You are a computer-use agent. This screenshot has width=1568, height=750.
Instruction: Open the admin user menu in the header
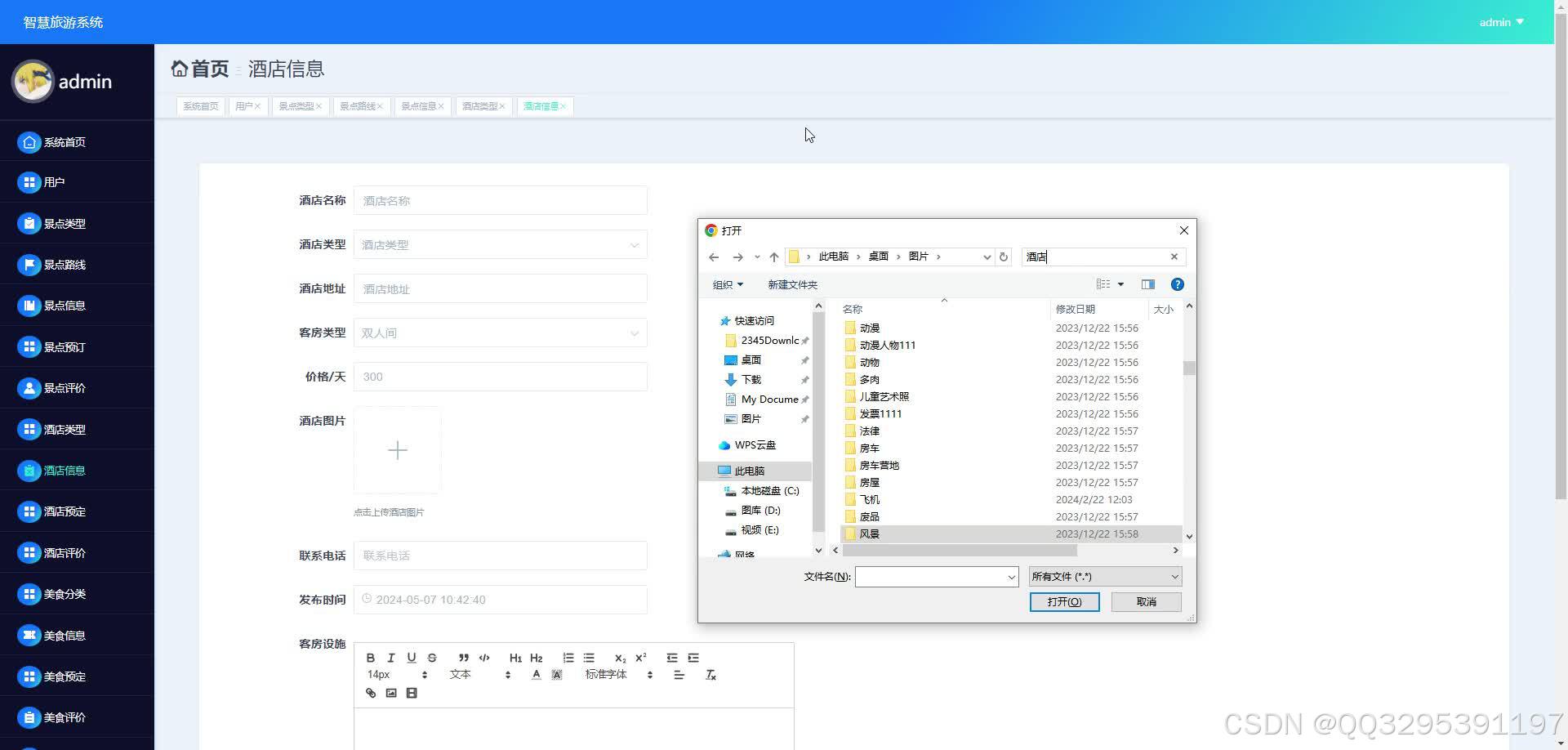coord(1501,22)
